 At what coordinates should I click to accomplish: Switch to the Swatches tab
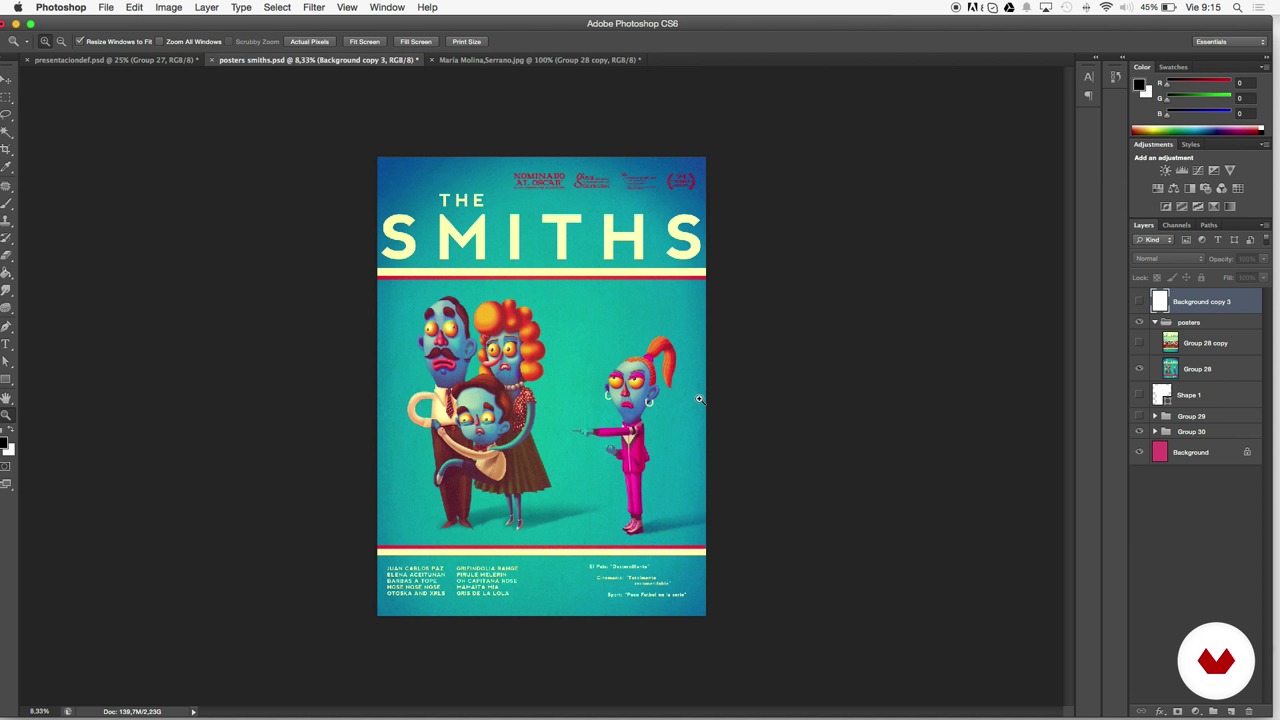(x=1173, y=67)
